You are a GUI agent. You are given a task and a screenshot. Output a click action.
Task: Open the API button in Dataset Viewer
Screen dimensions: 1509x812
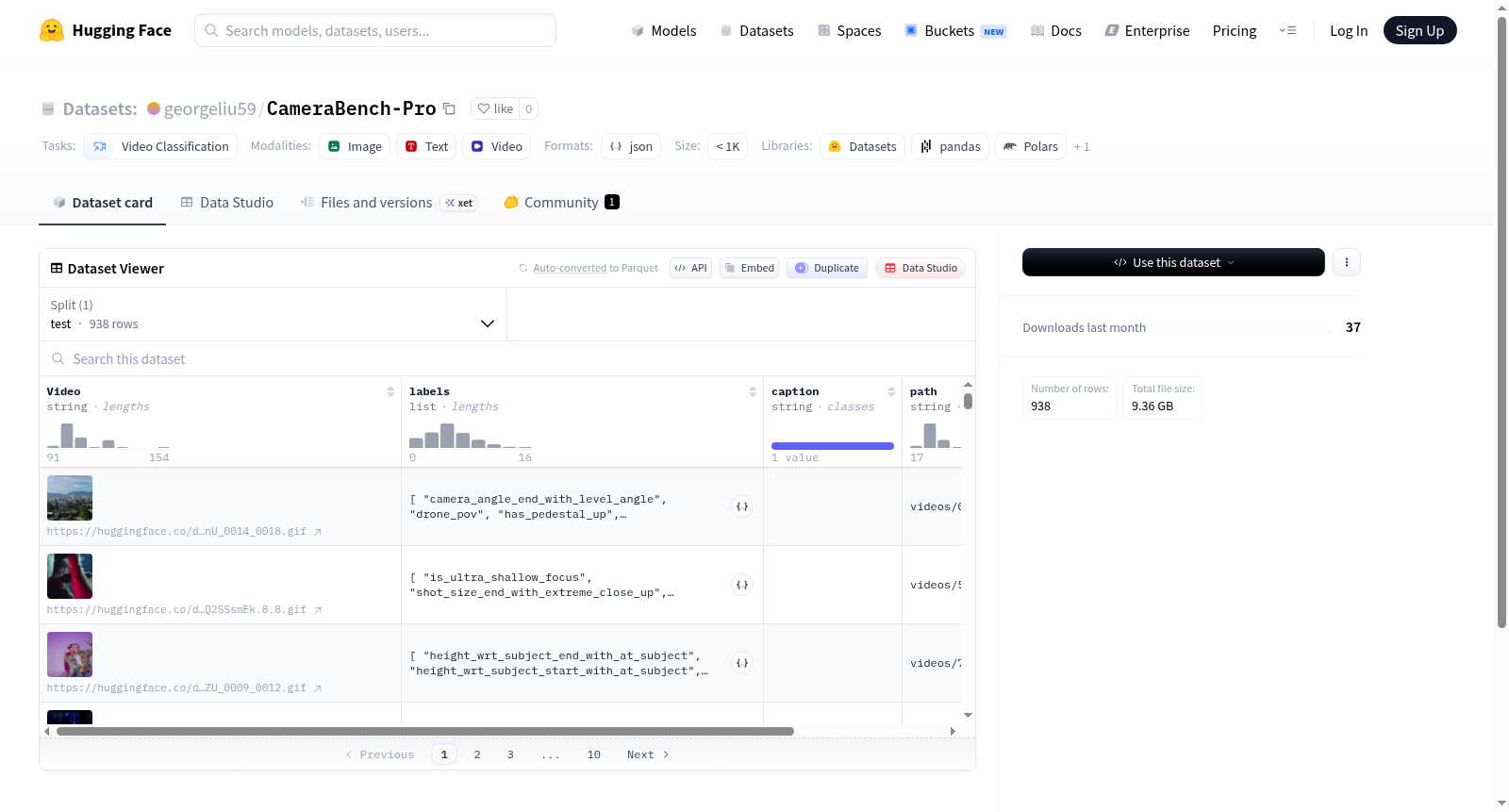(690, 268)
